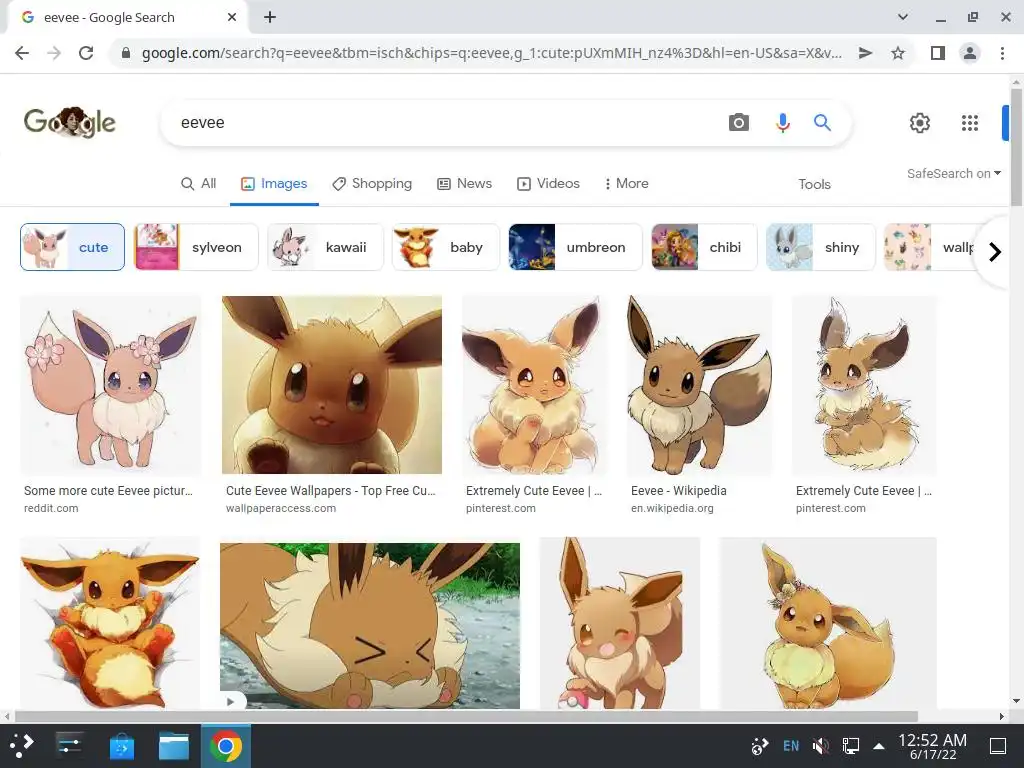Apply the umbreon filter chip

(575, 247)
